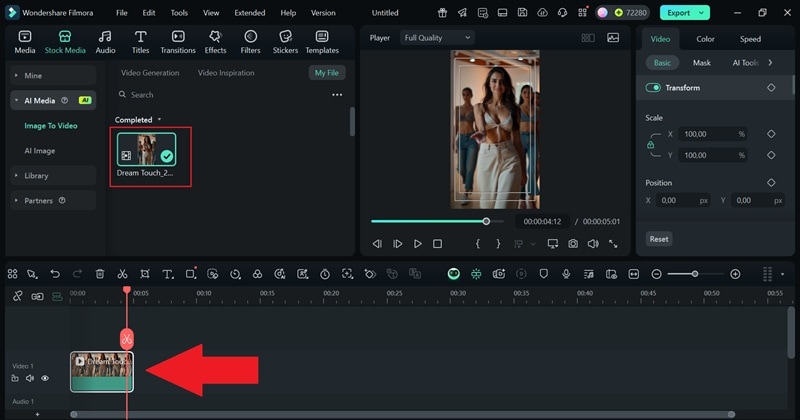Lock the Video 1 track
Viewport: 800px width, 420px height.
tap(15, 378)
